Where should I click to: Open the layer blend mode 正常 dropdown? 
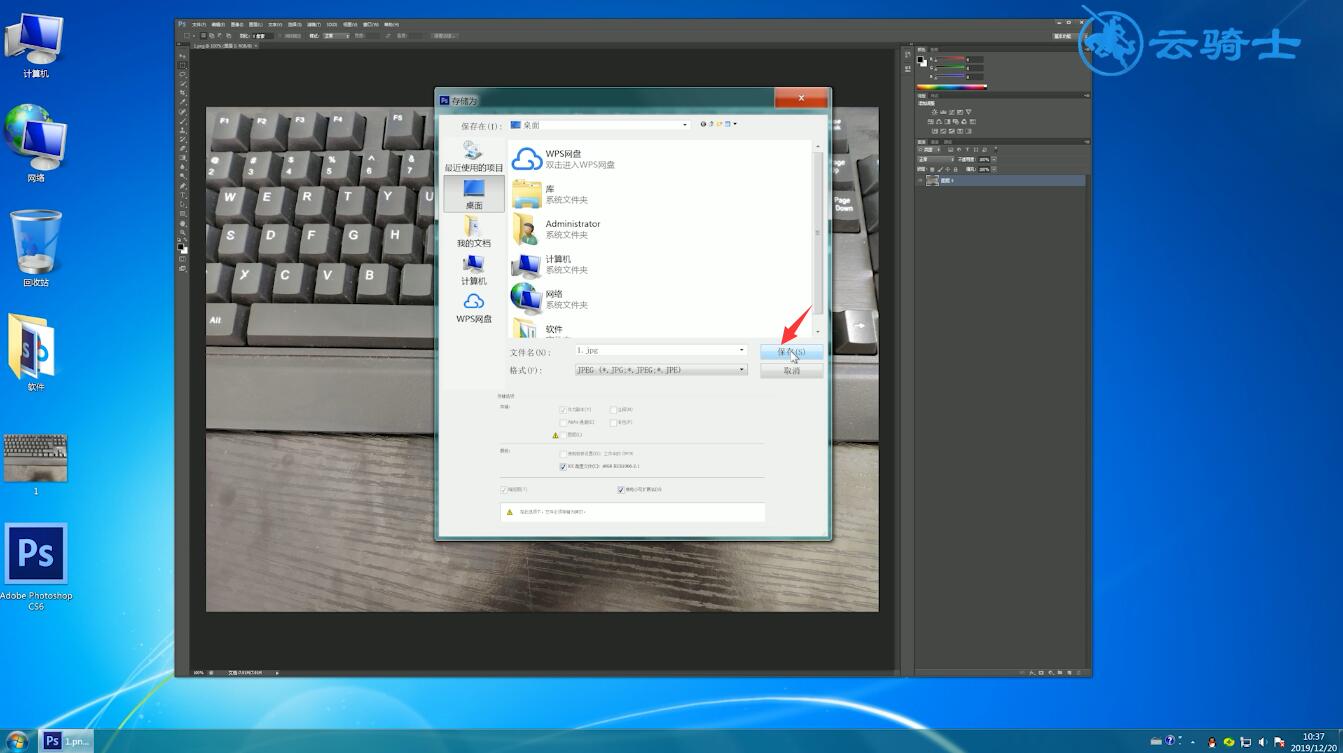[x=936, y=160]
